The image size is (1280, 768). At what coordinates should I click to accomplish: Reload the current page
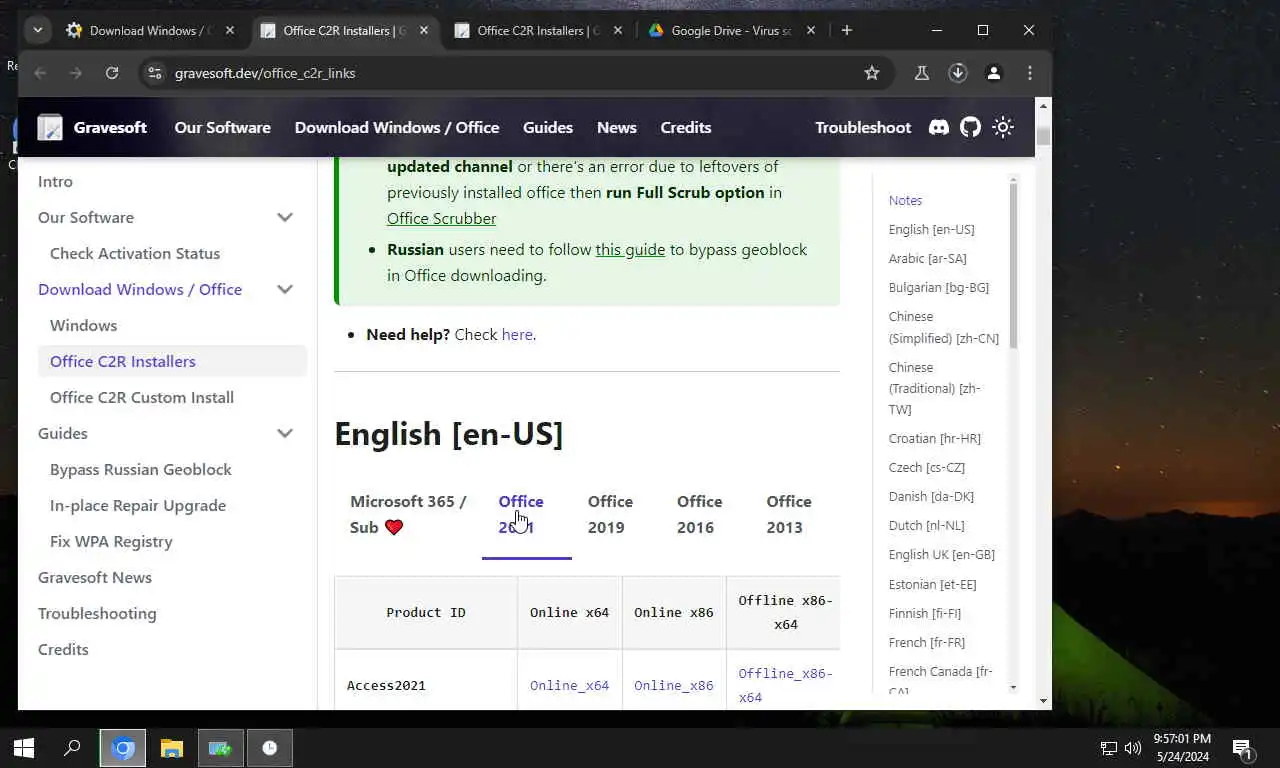coord(112,73)
